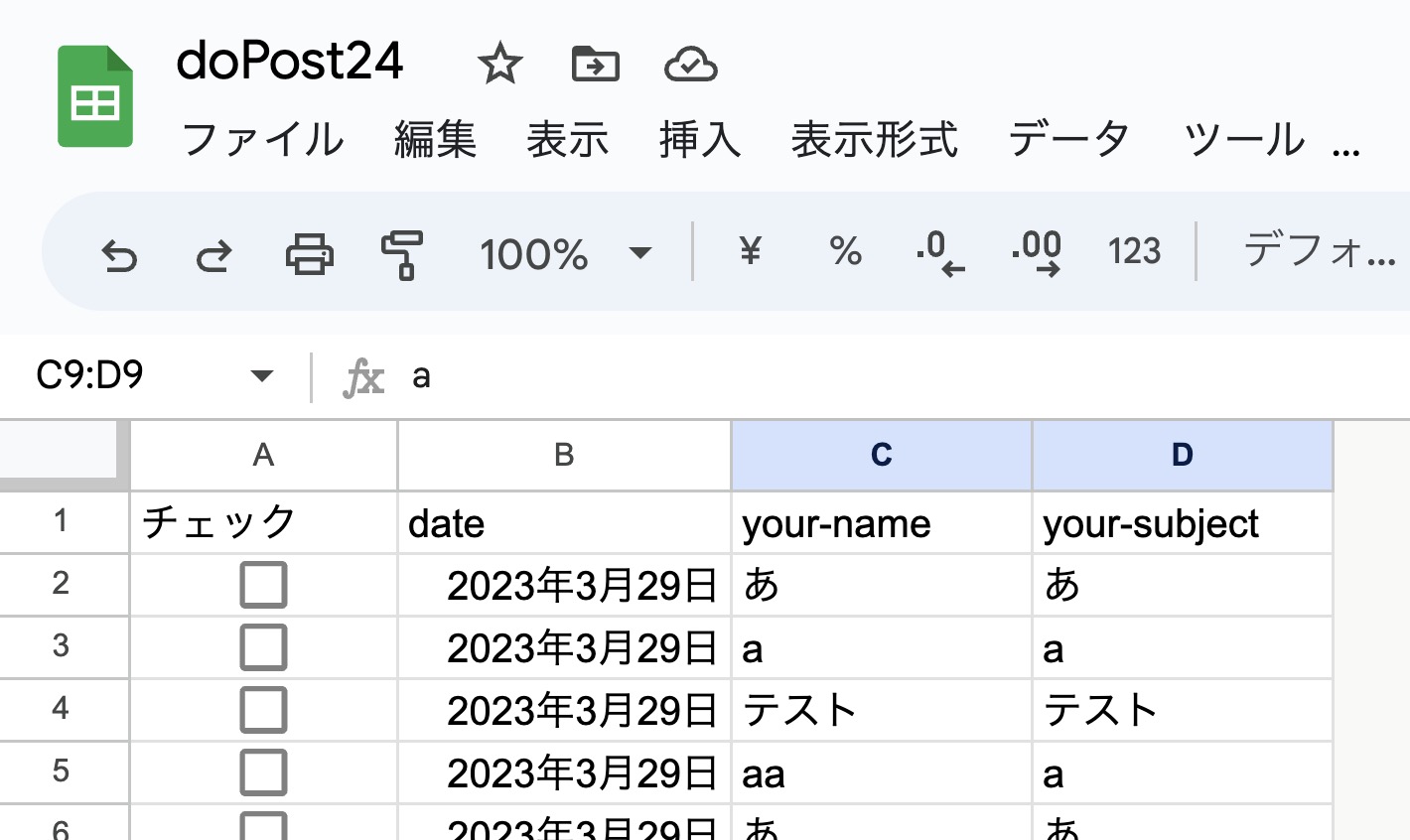Click the redo arrow
The width and height of the screenshot is (1410, 840).
click(213, 255)
